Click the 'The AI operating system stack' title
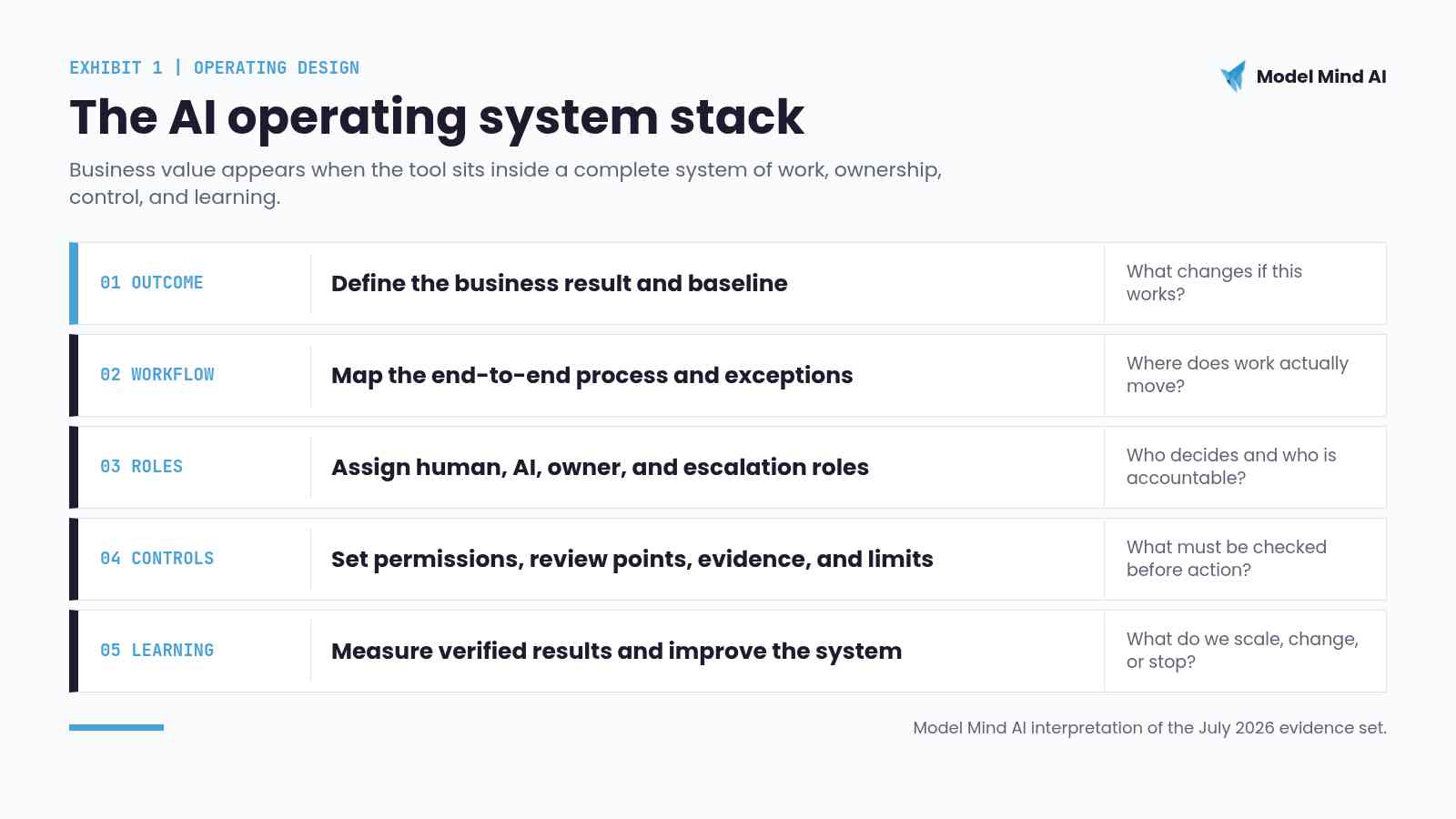Screen dimensions: 1456x819 click(x=437, y=117)
